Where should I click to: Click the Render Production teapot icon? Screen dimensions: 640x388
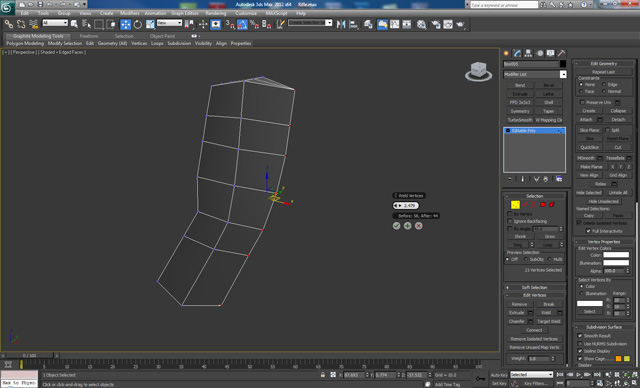coord(460,24)
